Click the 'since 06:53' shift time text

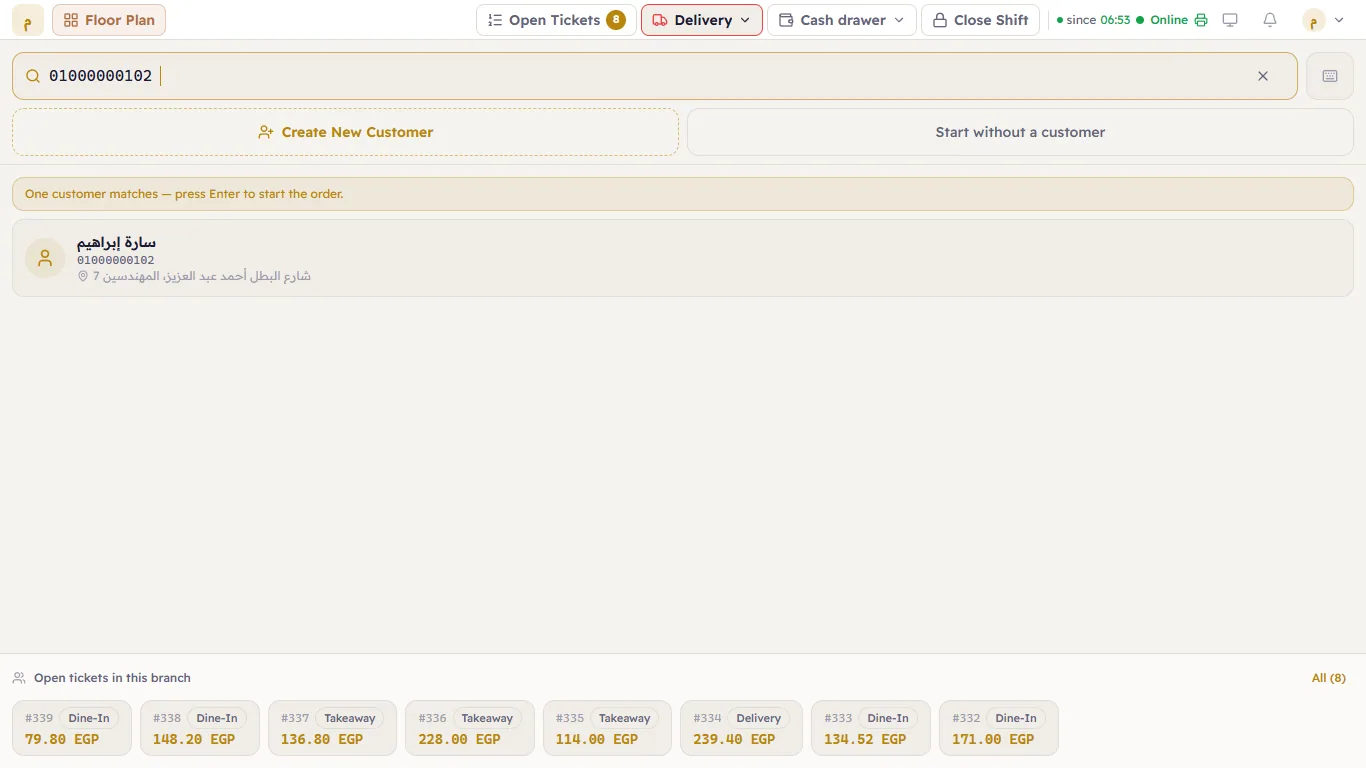(1098, 20)
